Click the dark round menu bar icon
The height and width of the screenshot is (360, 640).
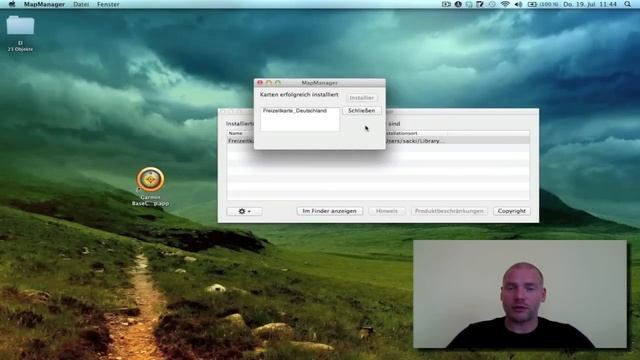click(458, 4)
